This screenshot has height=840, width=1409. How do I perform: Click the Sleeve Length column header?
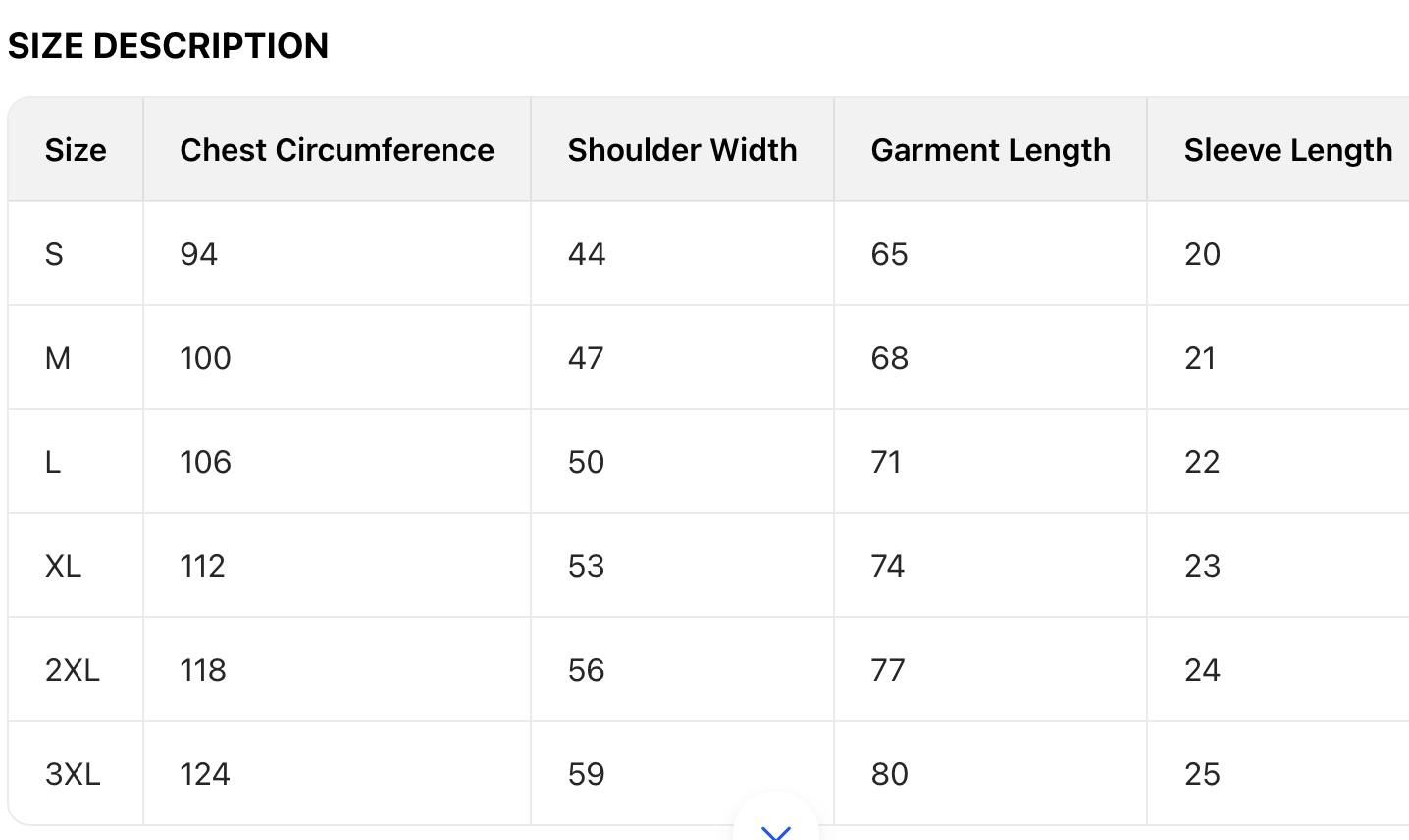point(1287,150)
